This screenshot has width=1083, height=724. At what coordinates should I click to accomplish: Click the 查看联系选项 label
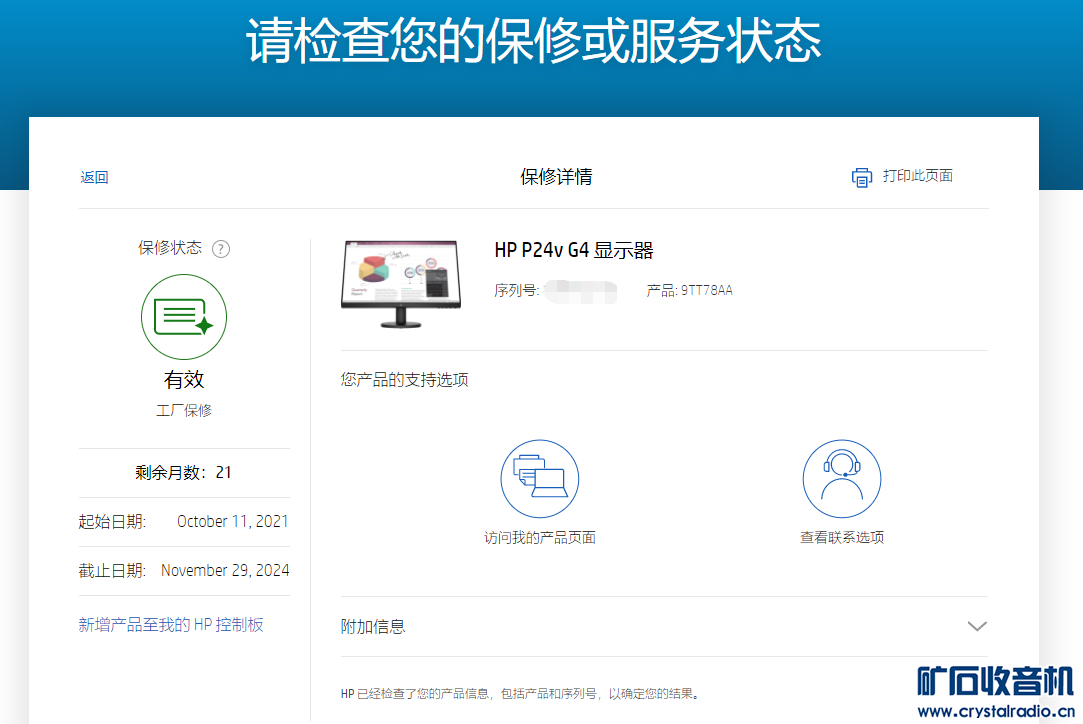tap(842, 537)
